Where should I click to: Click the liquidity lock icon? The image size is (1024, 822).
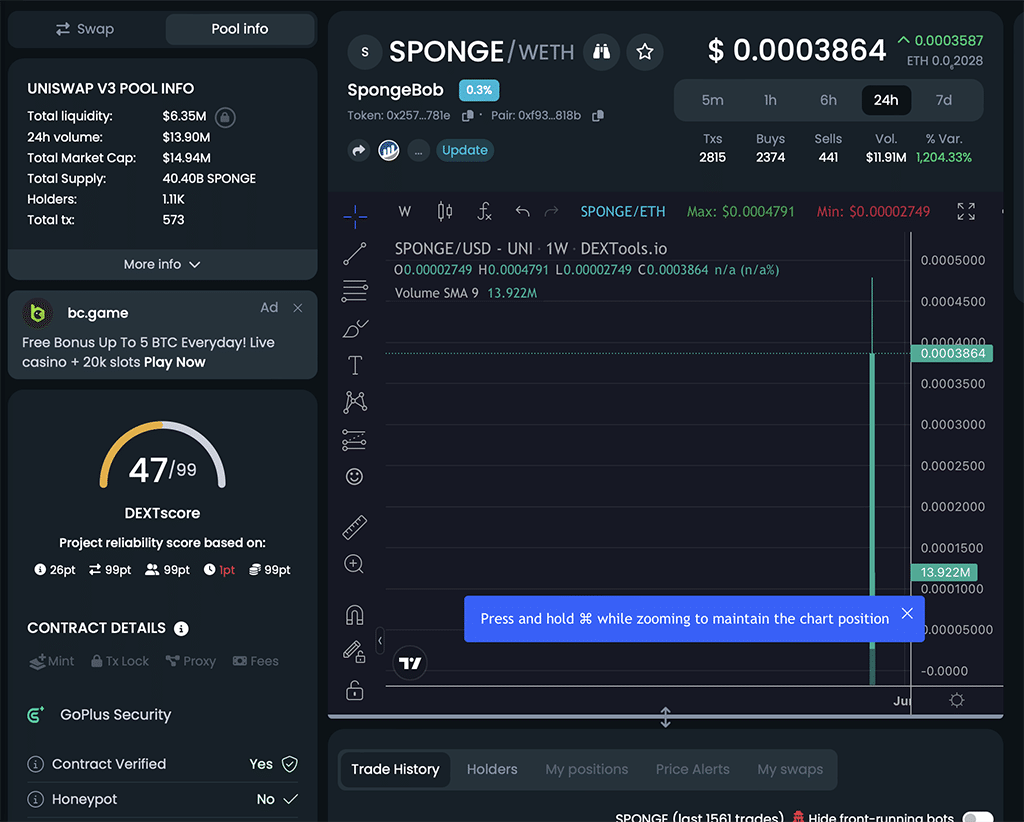(225, 117)
